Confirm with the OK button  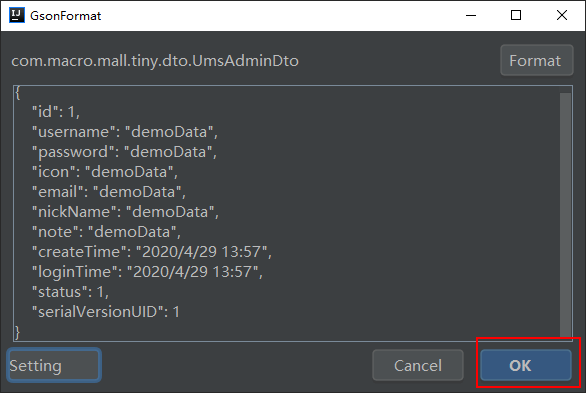(x=525, y=365)
